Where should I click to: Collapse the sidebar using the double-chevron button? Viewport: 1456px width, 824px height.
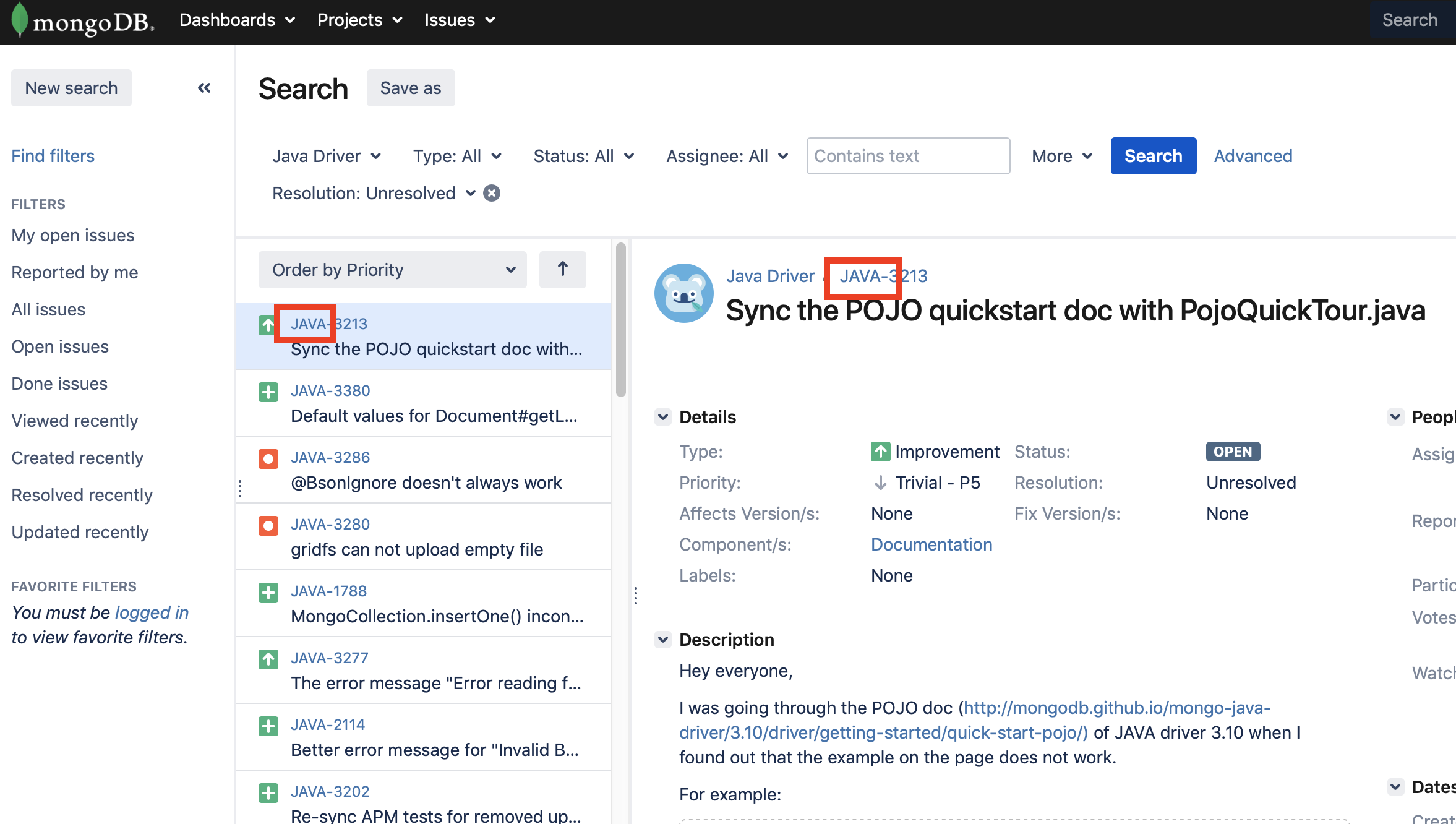204,87
